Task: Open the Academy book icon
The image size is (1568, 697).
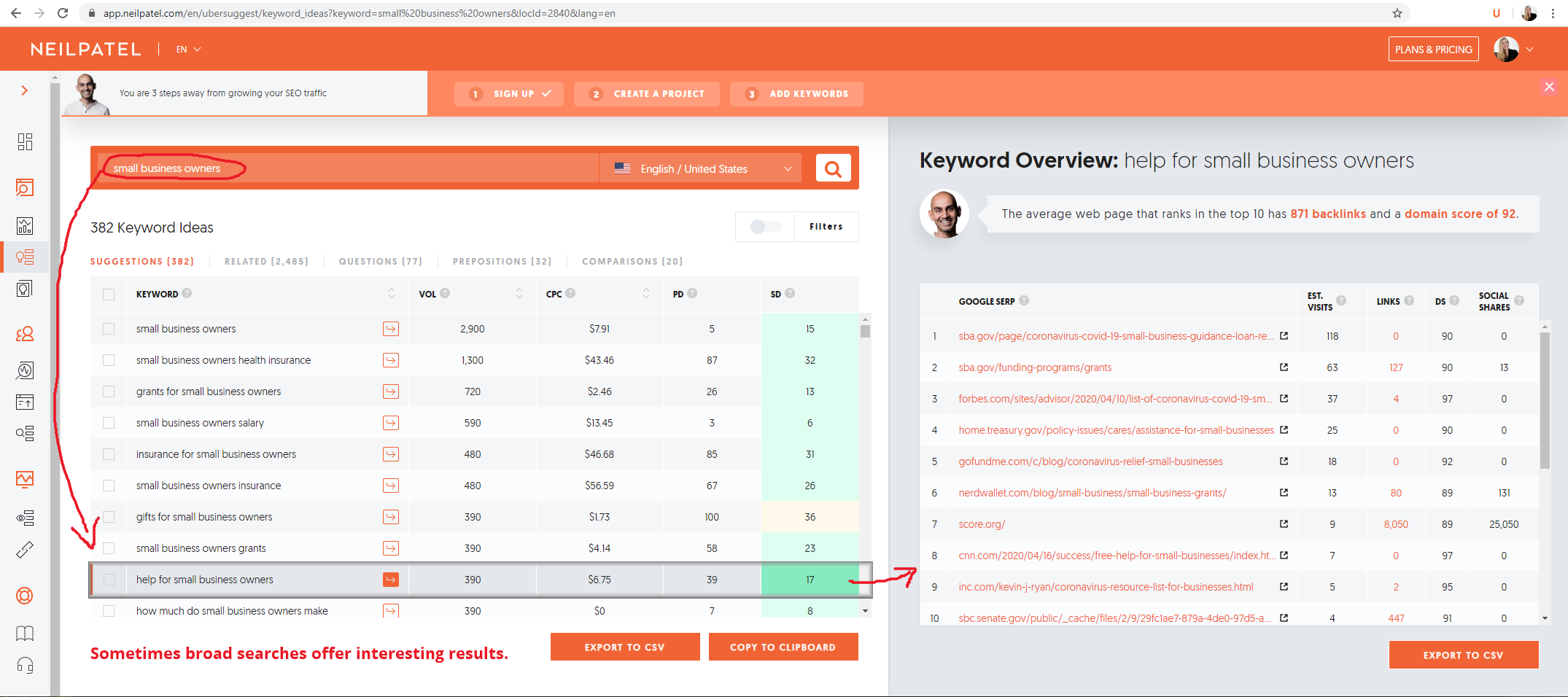Action: (x=25, y=634)
